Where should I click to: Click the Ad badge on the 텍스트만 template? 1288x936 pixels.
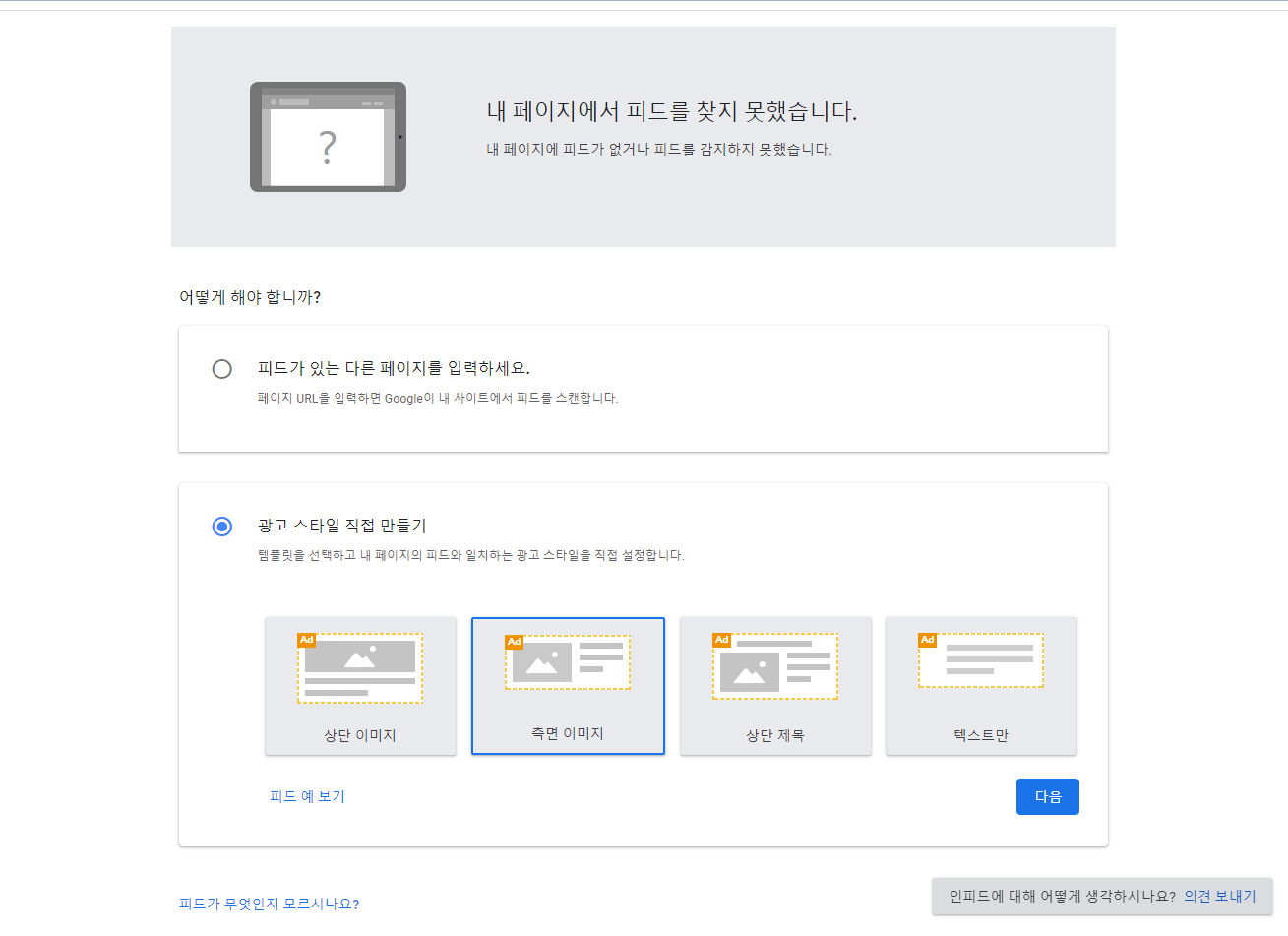[x=929, y=638]
